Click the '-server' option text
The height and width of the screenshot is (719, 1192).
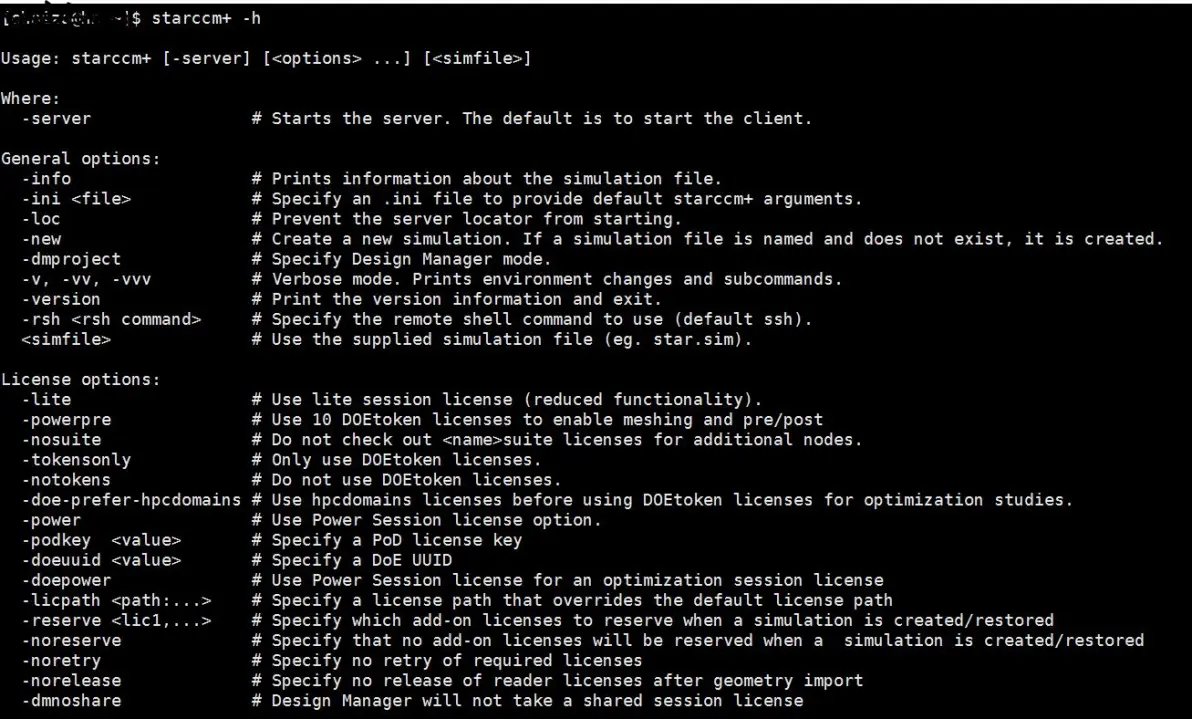tap(56, 119)
